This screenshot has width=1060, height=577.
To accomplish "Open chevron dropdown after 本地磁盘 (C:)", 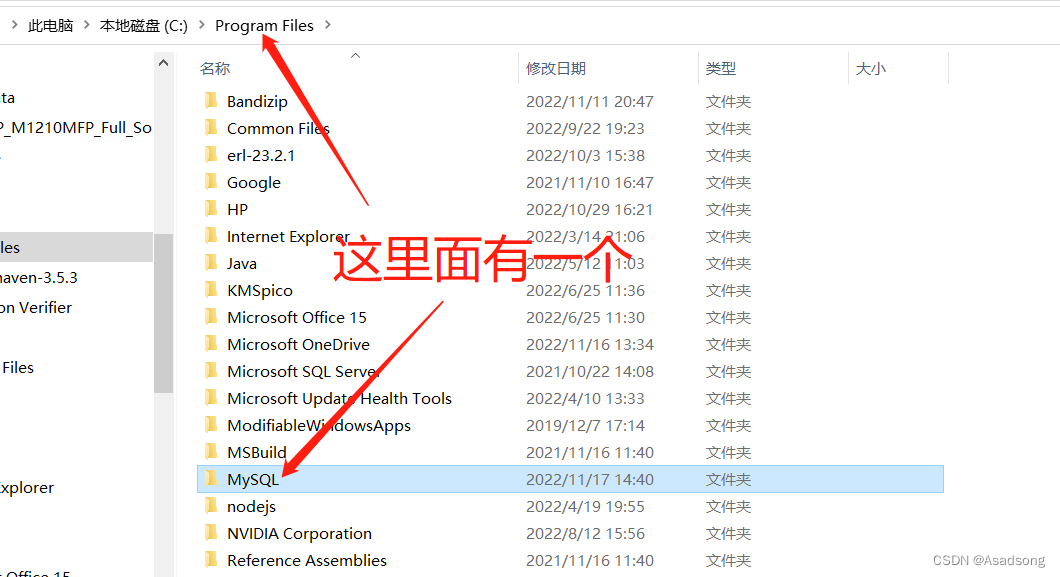I will coord(201,25).
